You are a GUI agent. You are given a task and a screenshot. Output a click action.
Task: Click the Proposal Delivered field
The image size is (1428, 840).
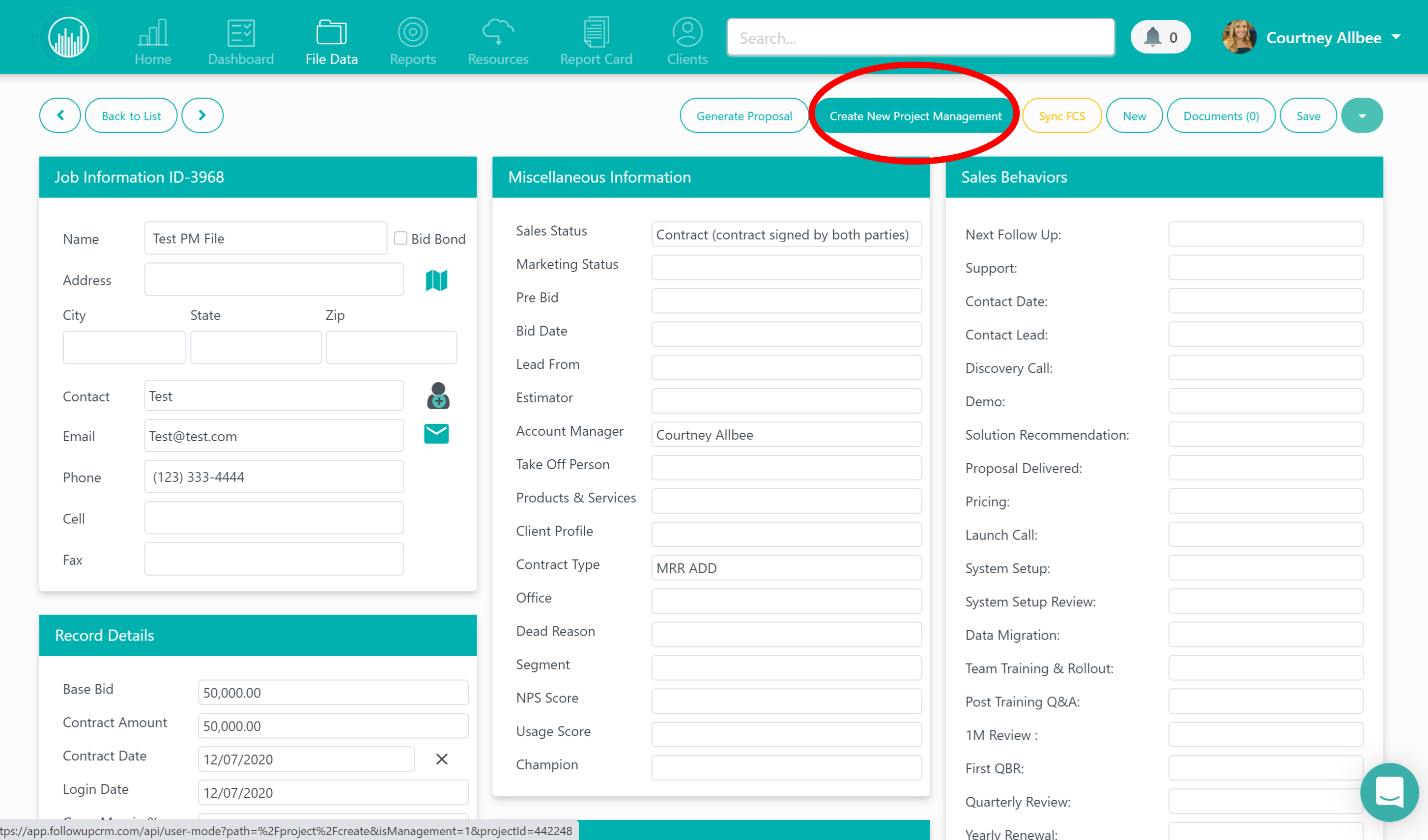click(x=1266, y=468)
